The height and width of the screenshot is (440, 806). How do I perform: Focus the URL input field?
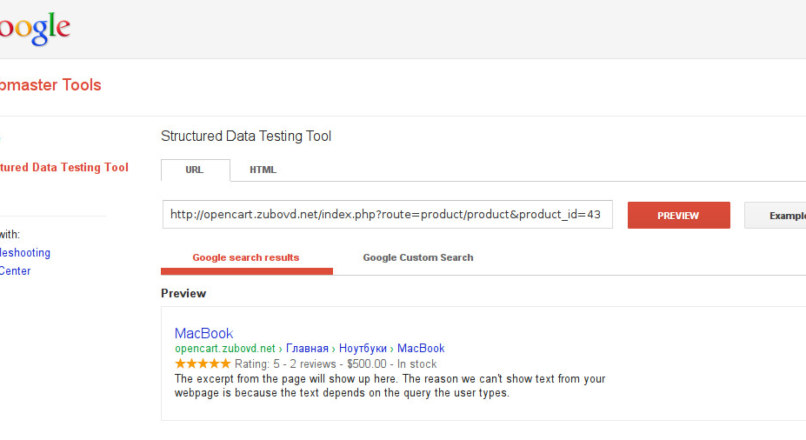coord(387,214)
